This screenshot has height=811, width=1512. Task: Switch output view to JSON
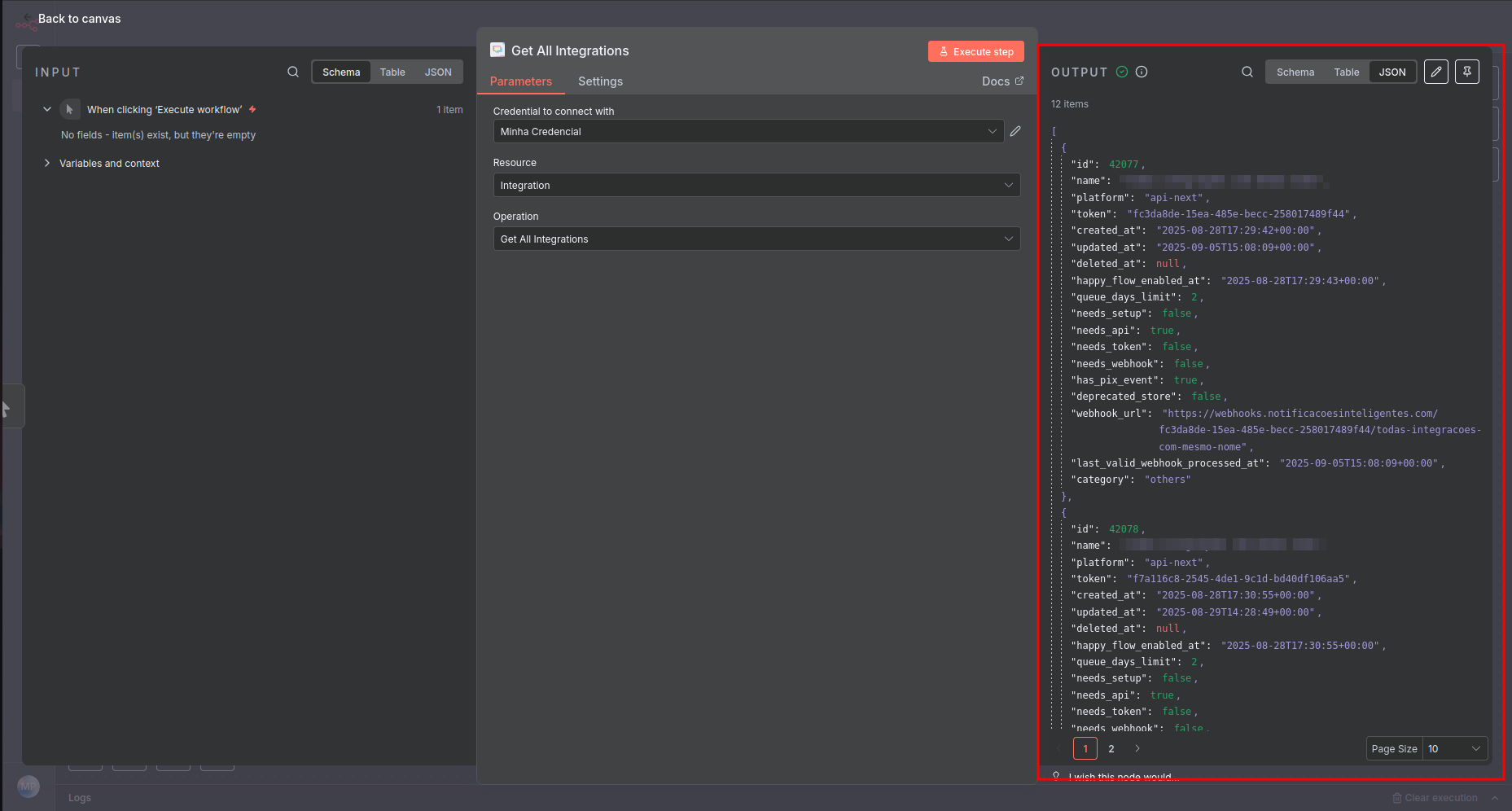[x=1392, y=72]
